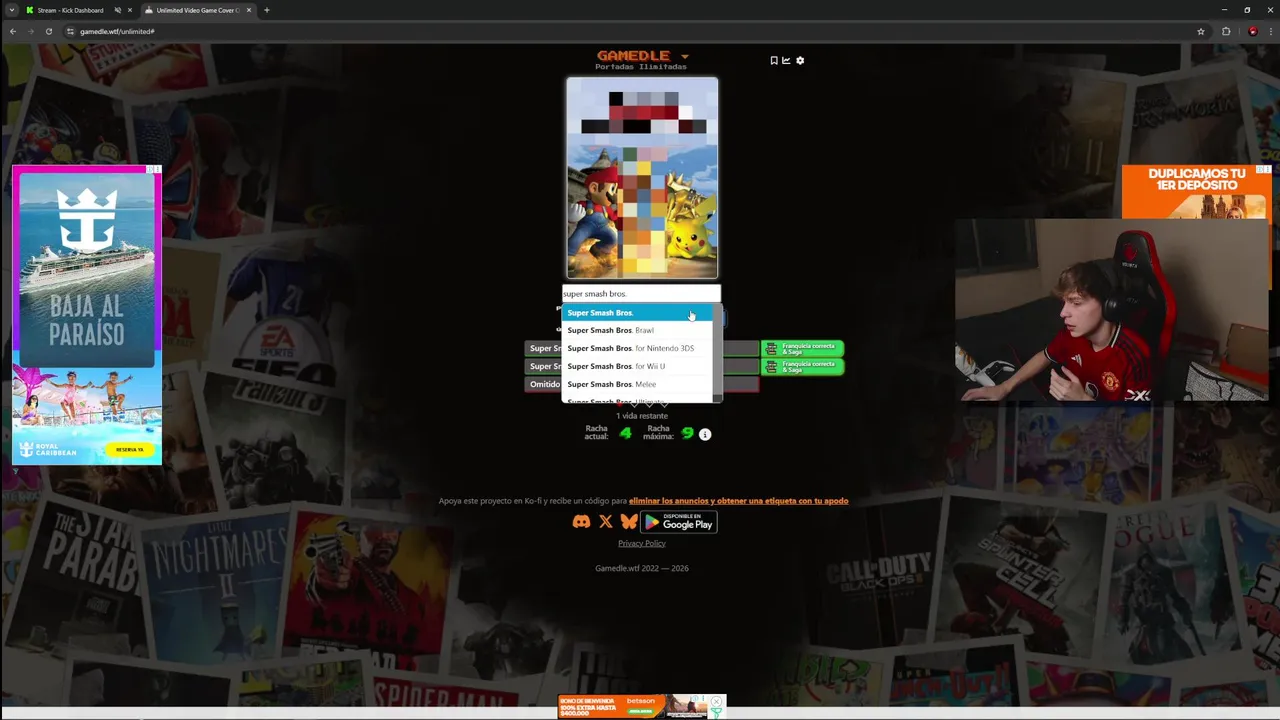The width and height of the screenshot is (1280, 720).
Task: Open the Privacy Policy link
Action: 642,543
